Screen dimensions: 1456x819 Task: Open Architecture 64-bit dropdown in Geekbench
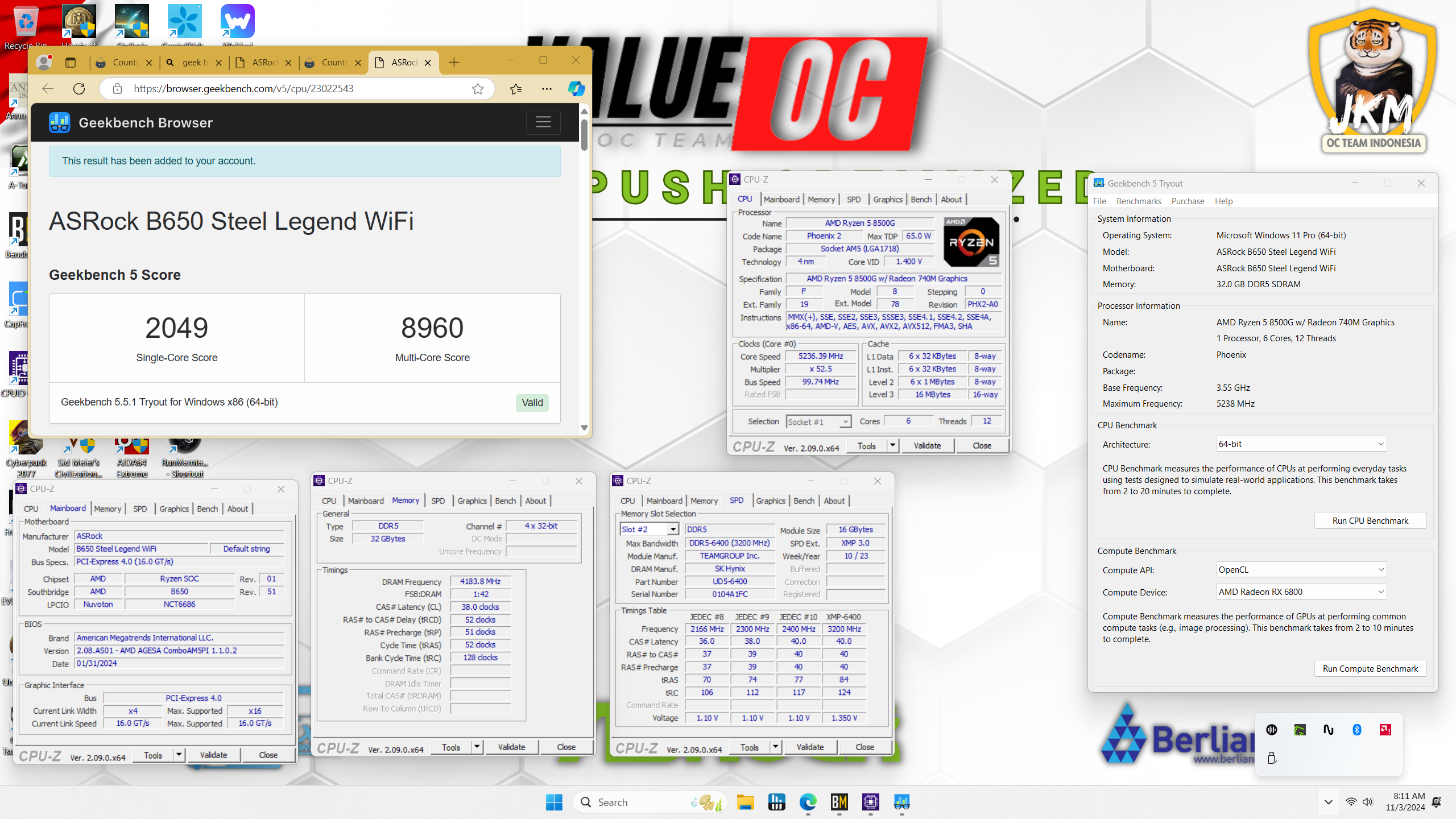(1301, 444)
